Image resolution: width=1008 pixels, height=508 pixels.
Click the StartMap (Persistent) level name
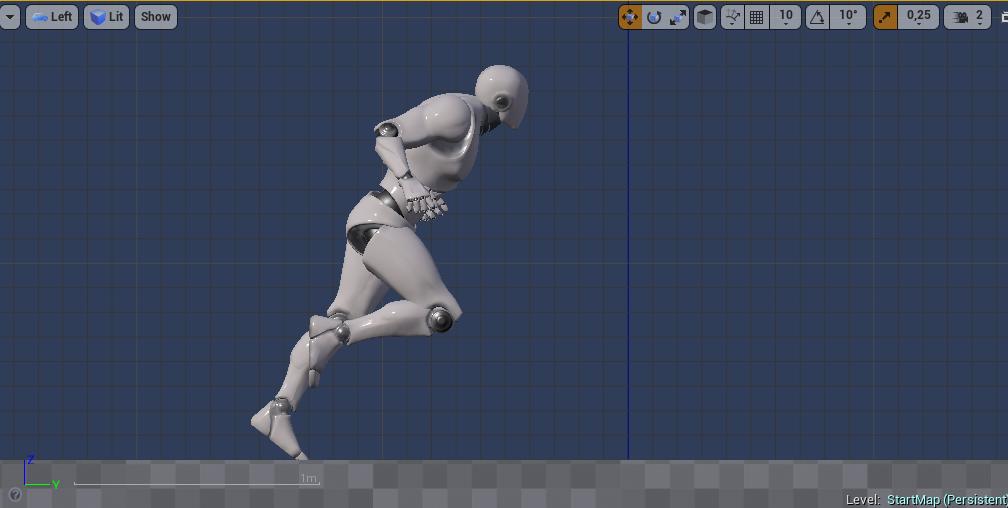point(947,500)
